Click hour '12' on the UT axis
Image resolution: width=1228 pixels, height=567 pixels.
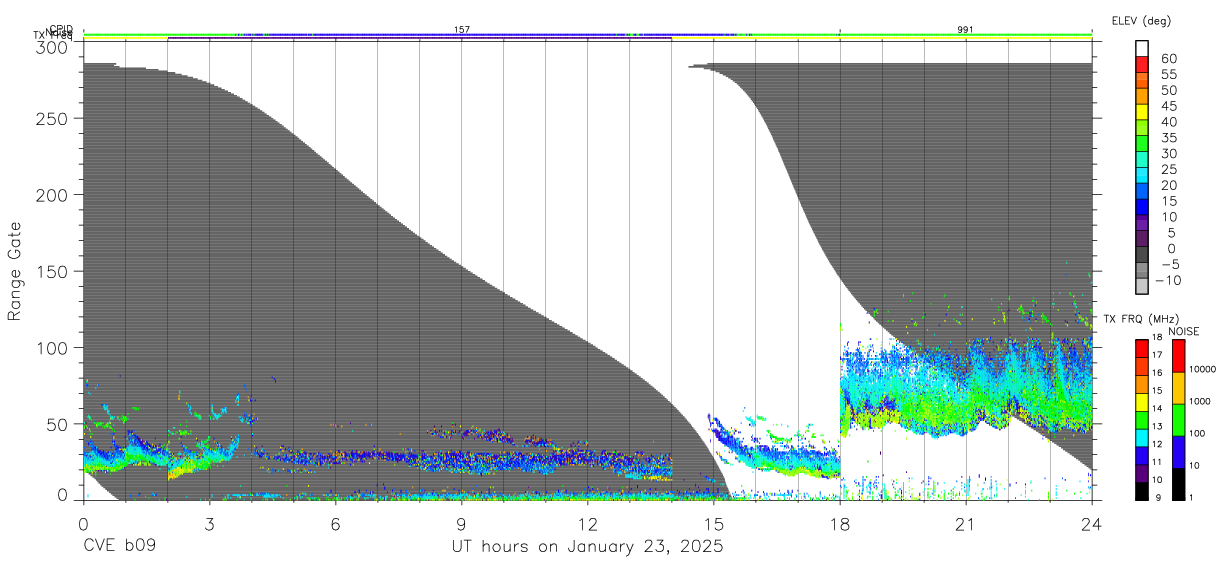(x=587, y=524)
